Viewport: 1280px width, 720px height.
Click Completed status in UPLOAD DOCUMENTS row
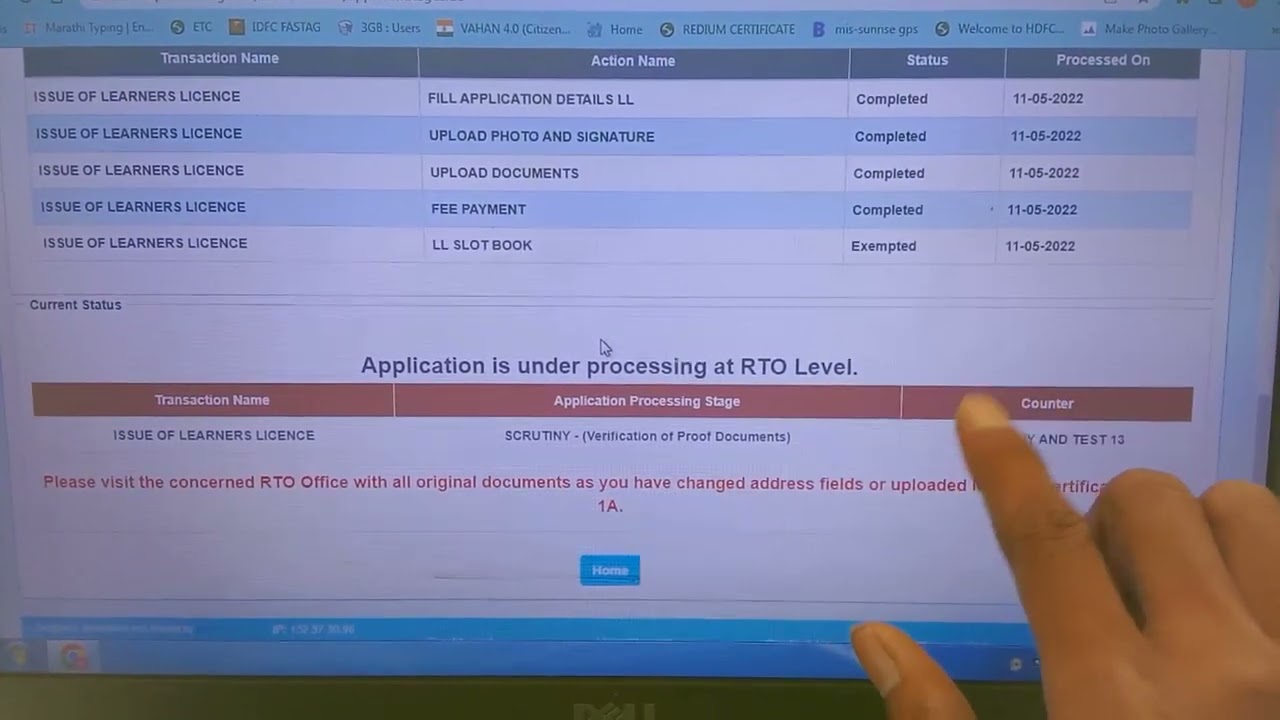click(x=888, y=173)
